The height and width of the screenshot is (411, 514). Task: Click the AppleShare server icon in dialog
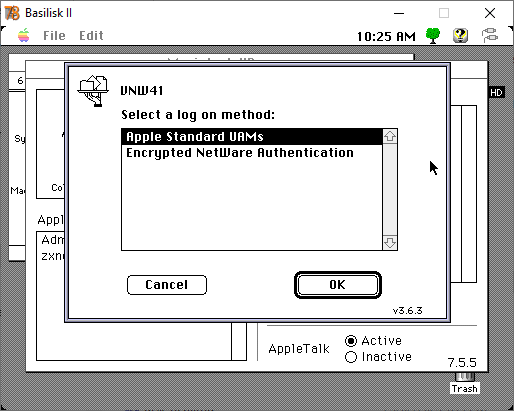93,91
